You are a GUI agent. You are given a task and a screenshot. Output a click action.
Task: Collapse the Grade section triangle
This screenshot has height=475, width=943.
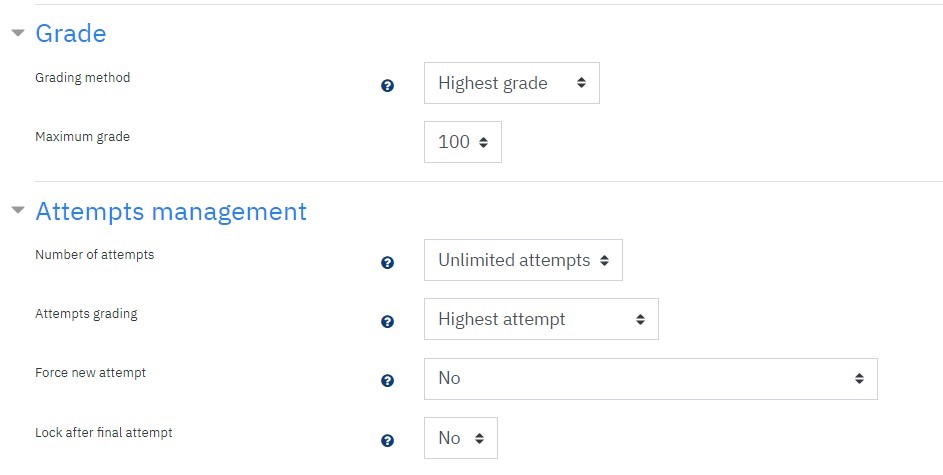click(x=18, y=32)
